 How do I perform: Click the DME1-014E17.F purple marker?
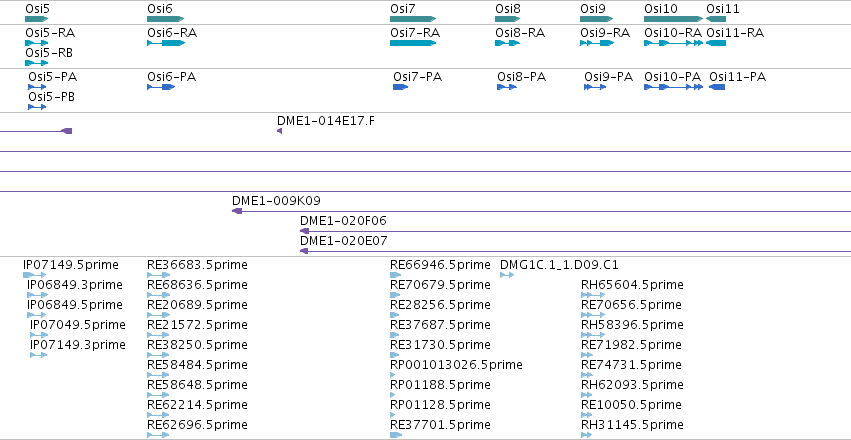point(280,131)
